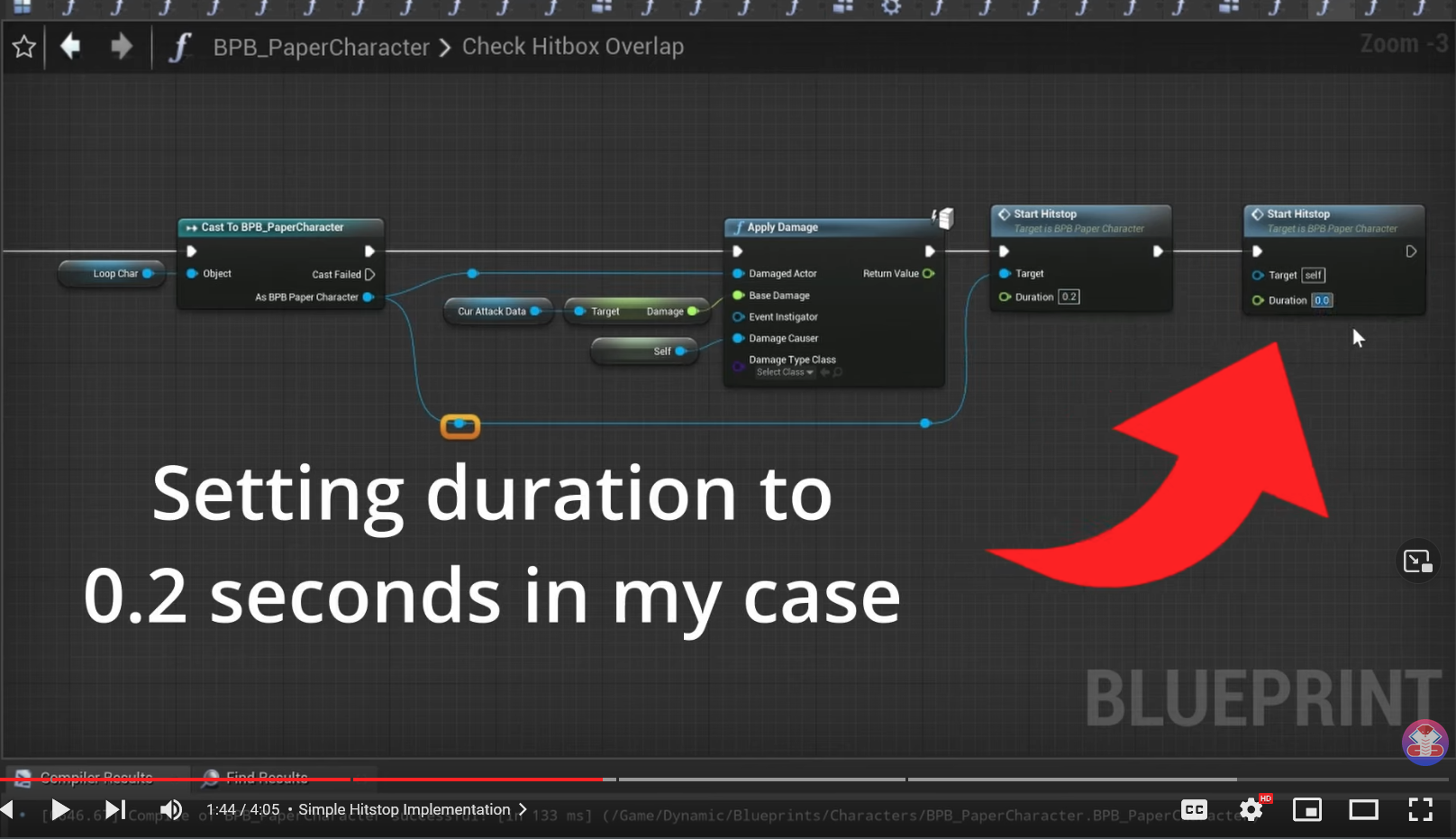This screenshot has width=1456, height=839.
Task: Click the Duration field showing 0.2
Action: pos(1069,296)
